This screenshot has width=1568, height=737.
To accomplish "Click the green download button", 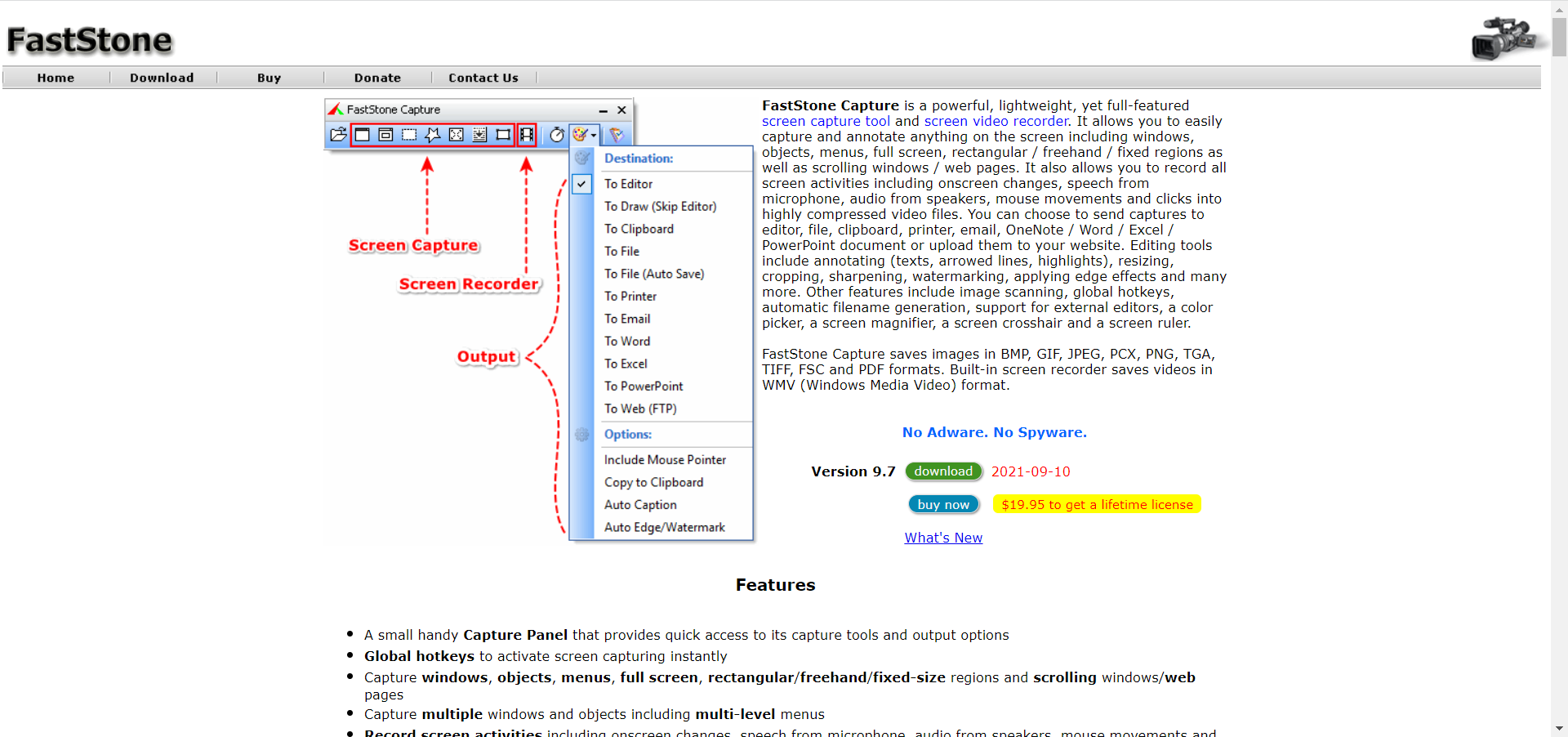I will [943, 471].
